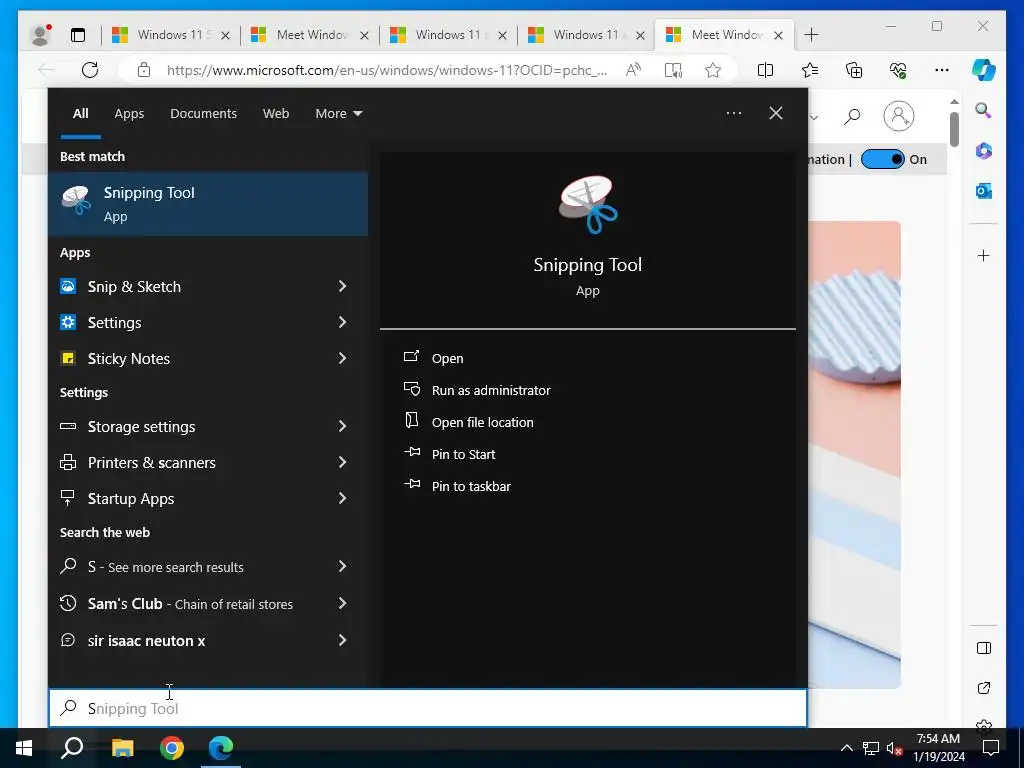The image size is (1024, 768).
Task: Expand Sam's Club web result chevron
Action: (x=342, y=603)
